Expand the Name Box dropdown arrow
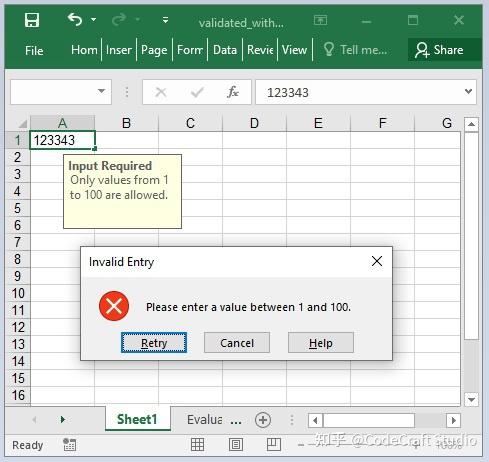The height and width of the screenshot is (462, 489). coord(101,91)
